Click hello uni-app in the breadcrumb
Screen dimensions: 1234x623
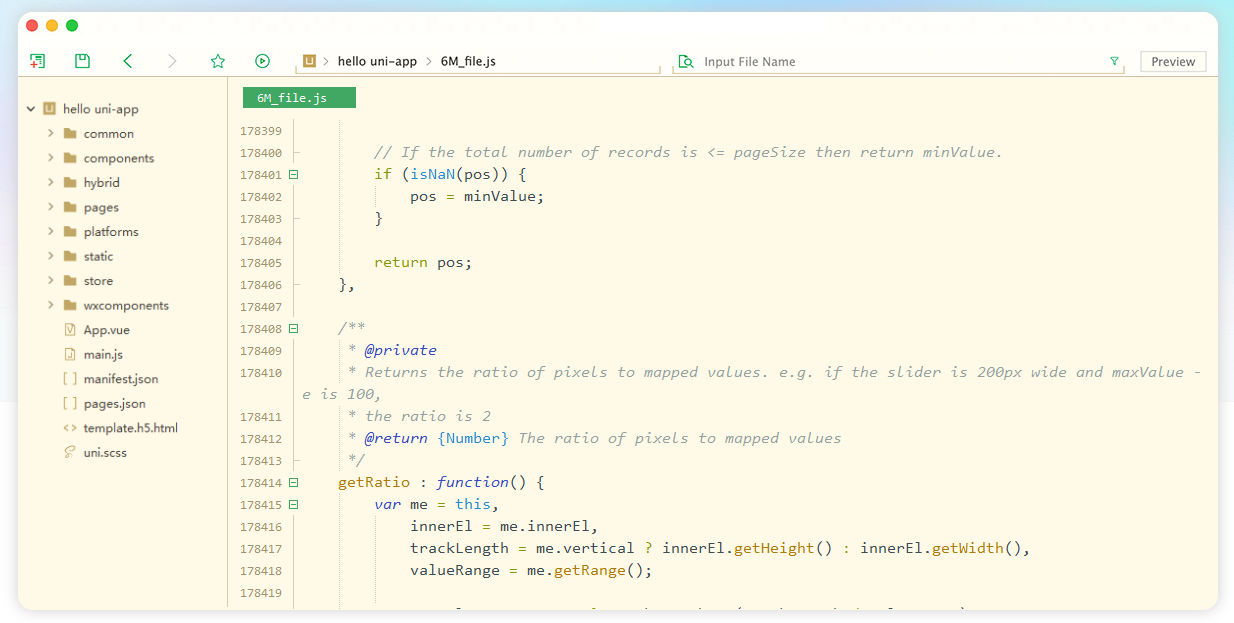pos(377,61)
